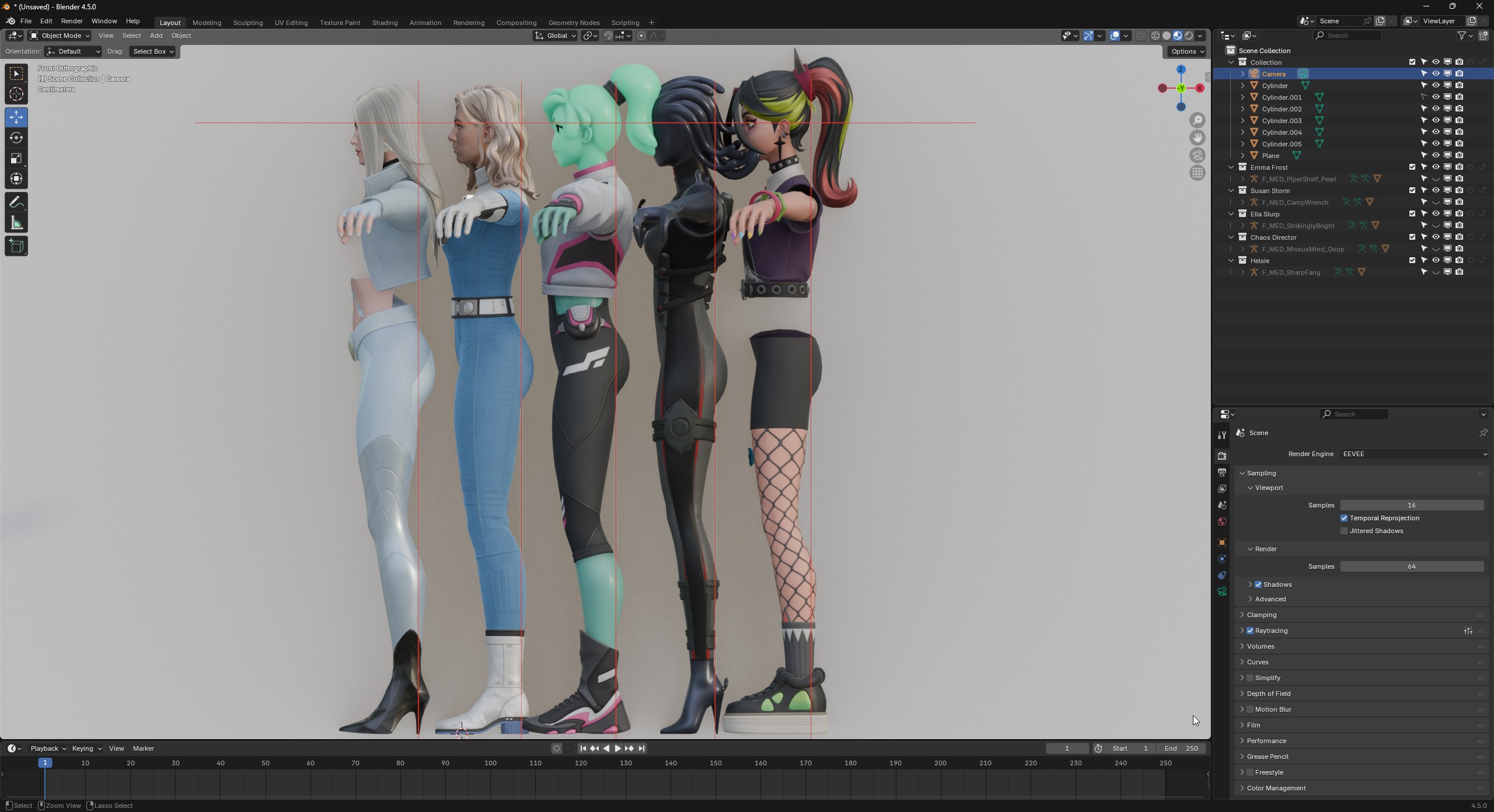
Task: Open the Object Mode dropdown
Action: point(60,36)
